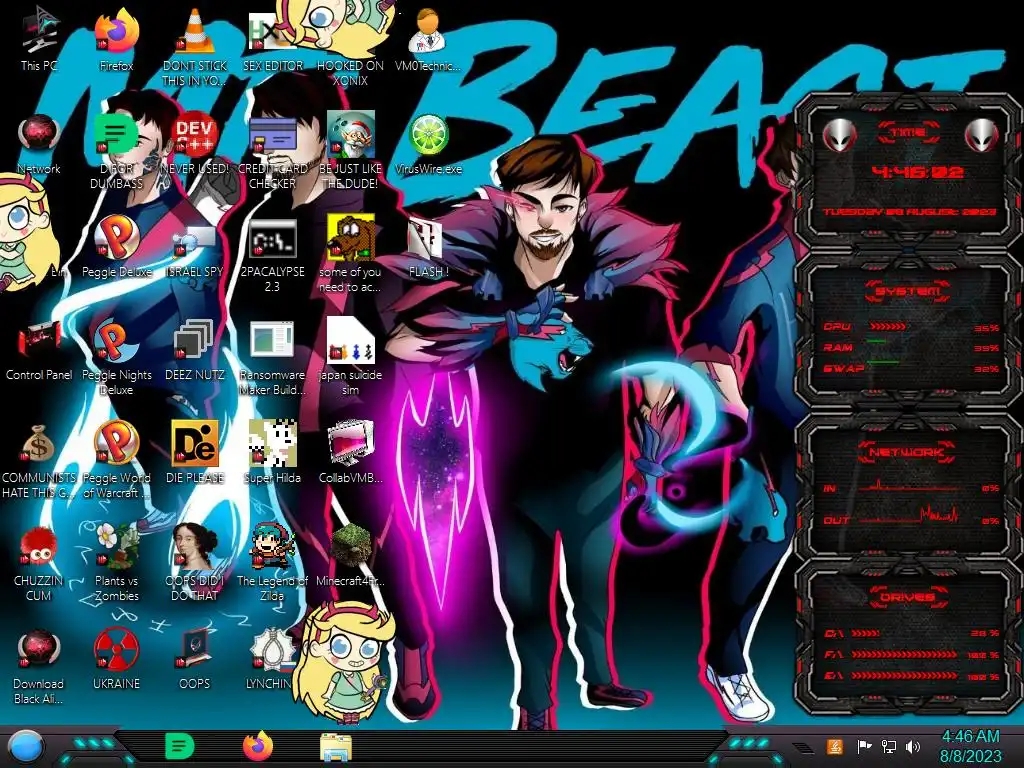Click the SYSTEM widget header
The height and width of the screenshot is (768, 1024).
(x=907, y=291)
